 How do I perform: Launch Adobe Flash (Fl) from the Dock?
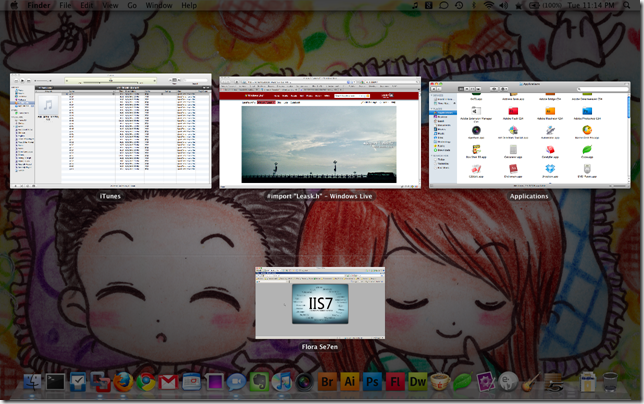(395, 382)
